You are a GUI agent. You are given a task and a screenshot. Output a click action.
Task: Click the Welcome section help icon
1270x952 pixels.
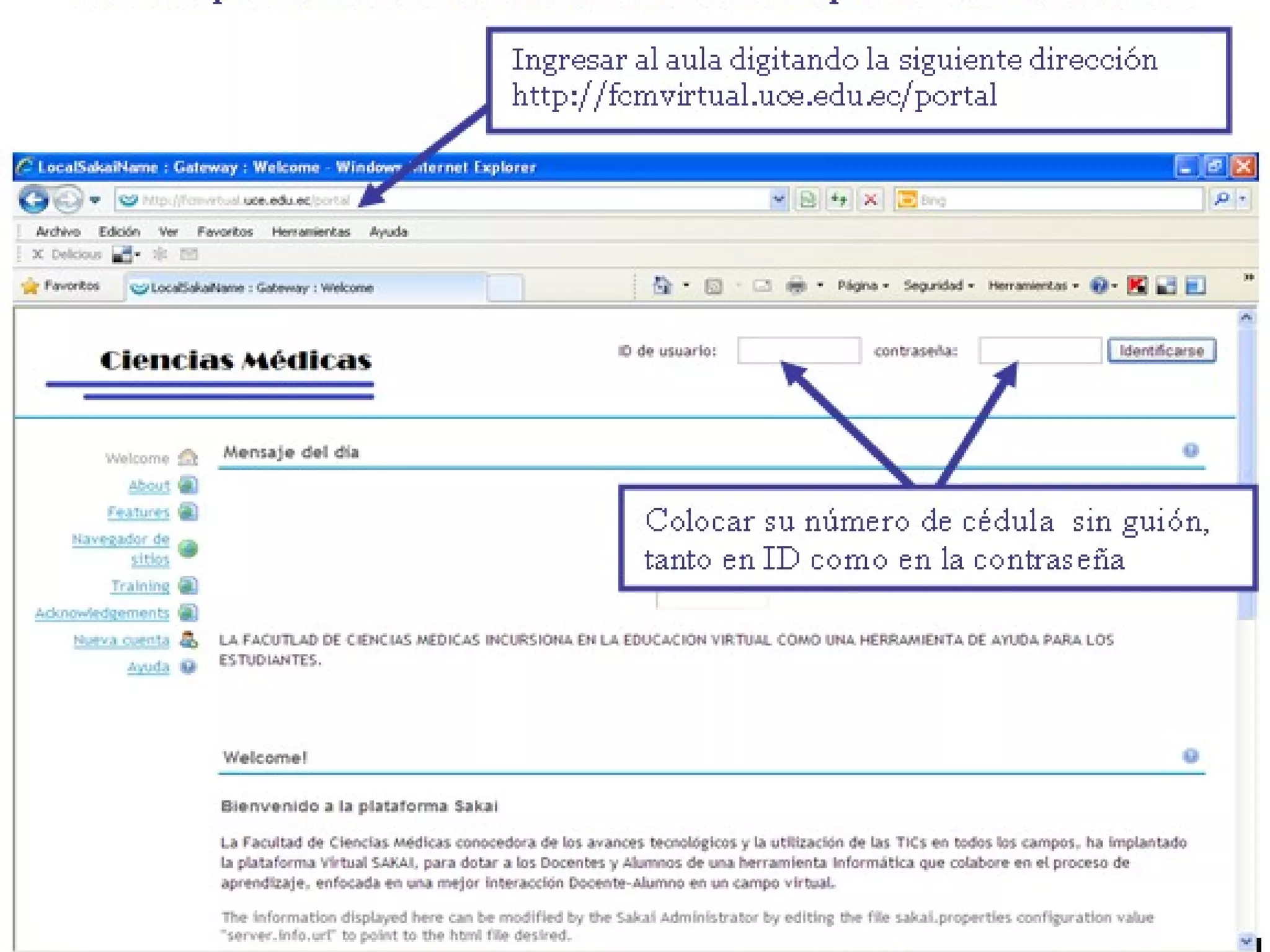pyautogui.click(x=1190, y=756)
